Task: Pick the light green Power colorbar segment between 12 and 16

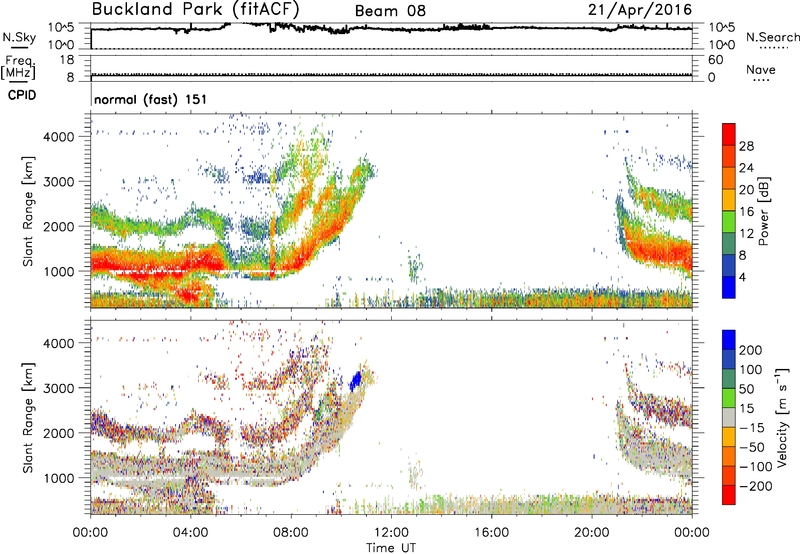Action: (729, 222)
